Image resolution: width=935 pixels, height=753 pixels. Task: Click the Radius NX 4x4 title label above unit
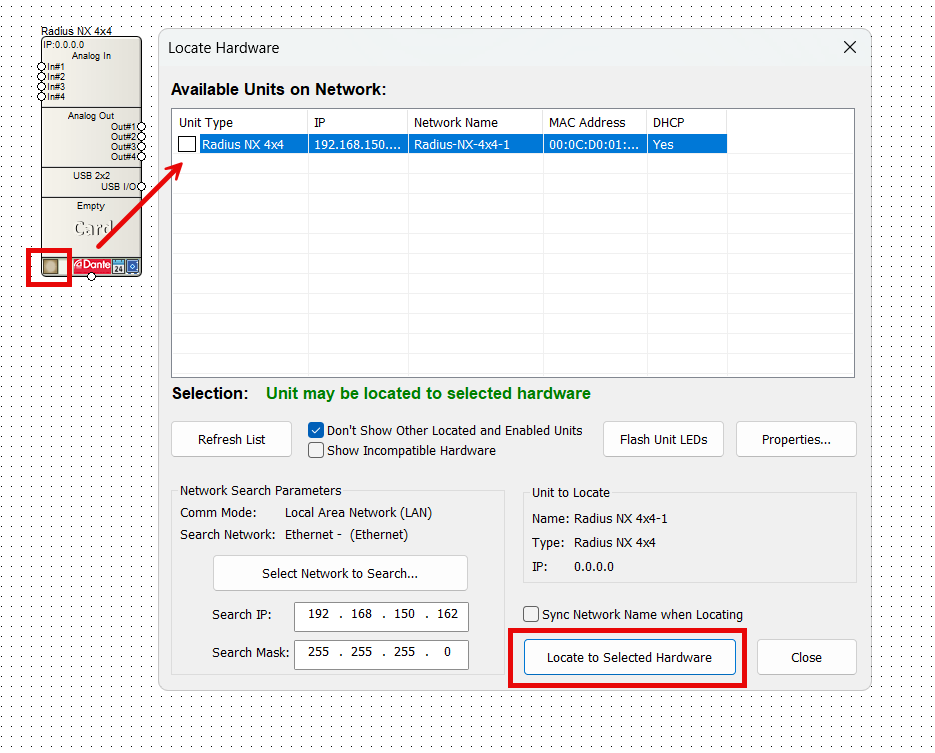[x=76, y=31]
